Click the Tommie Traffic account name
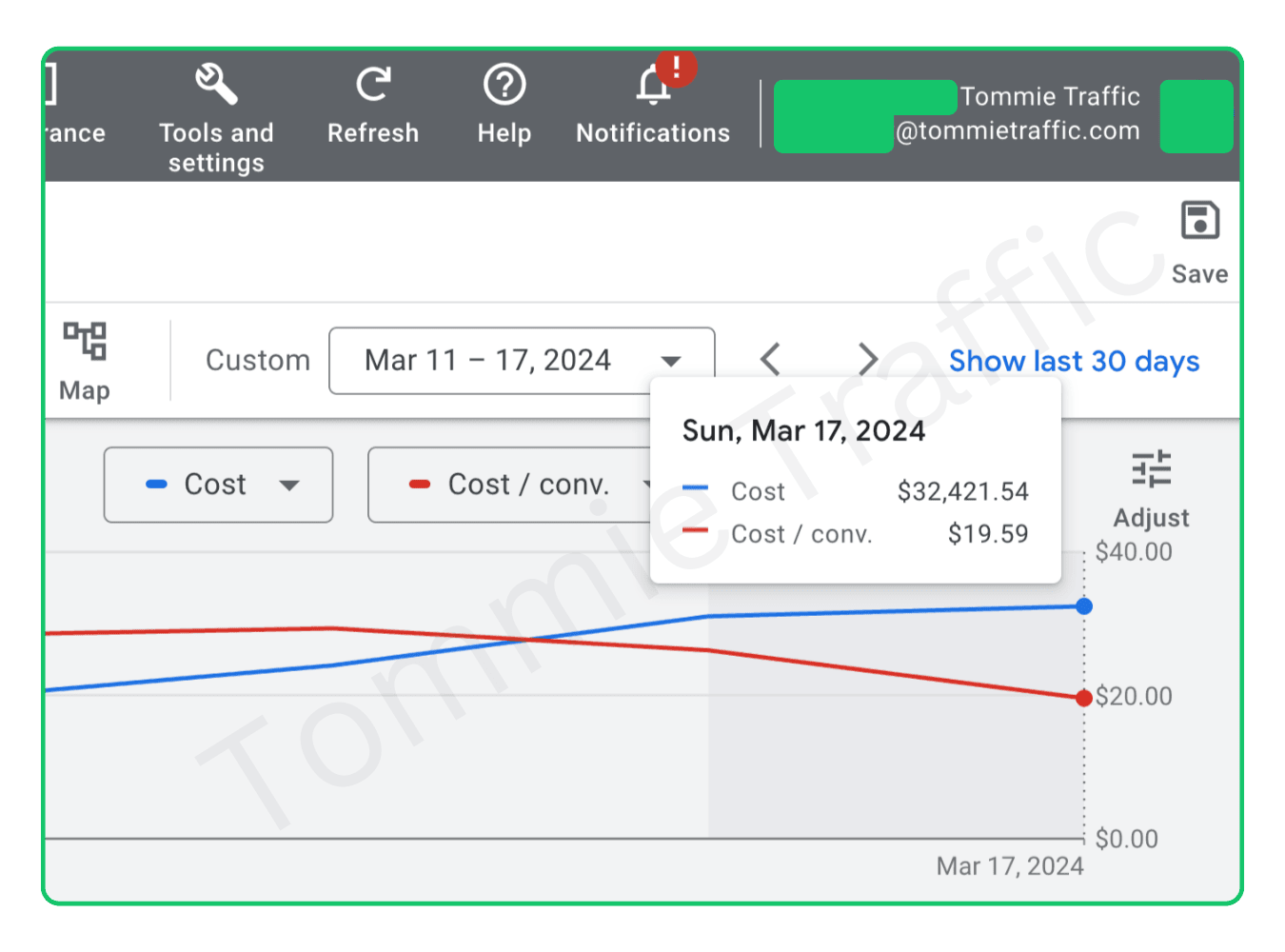1285x952 pixels. point(1049,97)
